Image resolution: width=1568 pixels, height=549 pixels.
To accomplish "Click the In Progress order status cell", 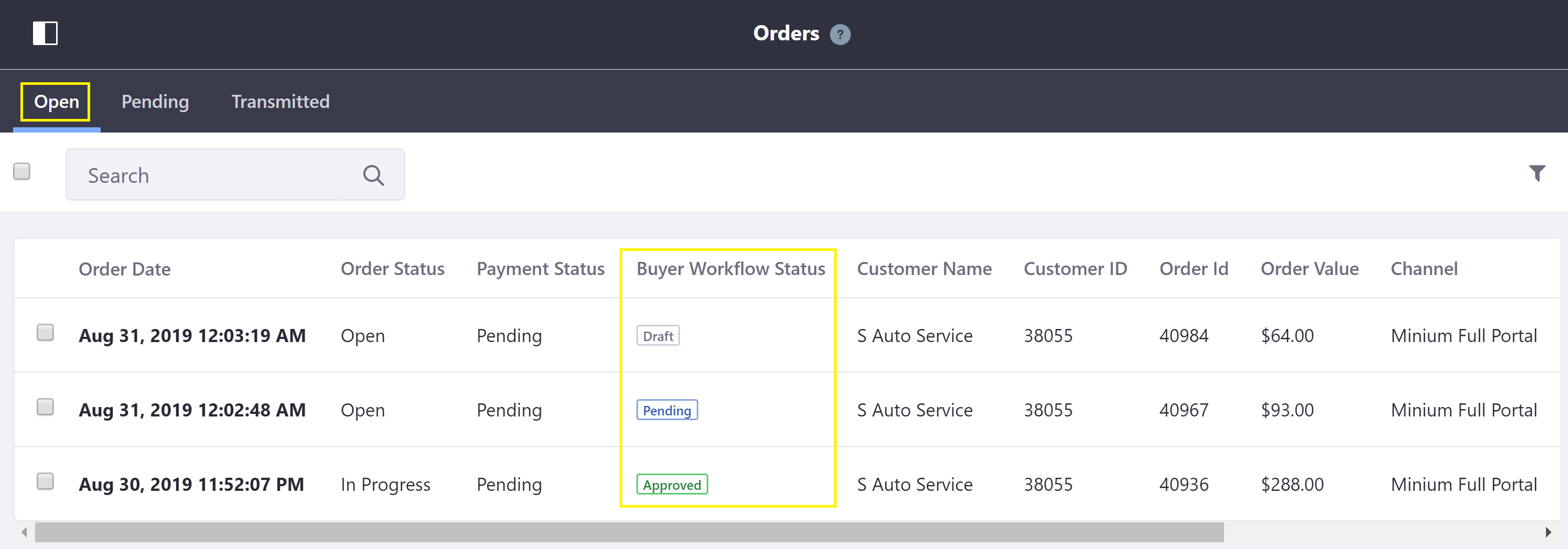I will click(x=385, y=485).
